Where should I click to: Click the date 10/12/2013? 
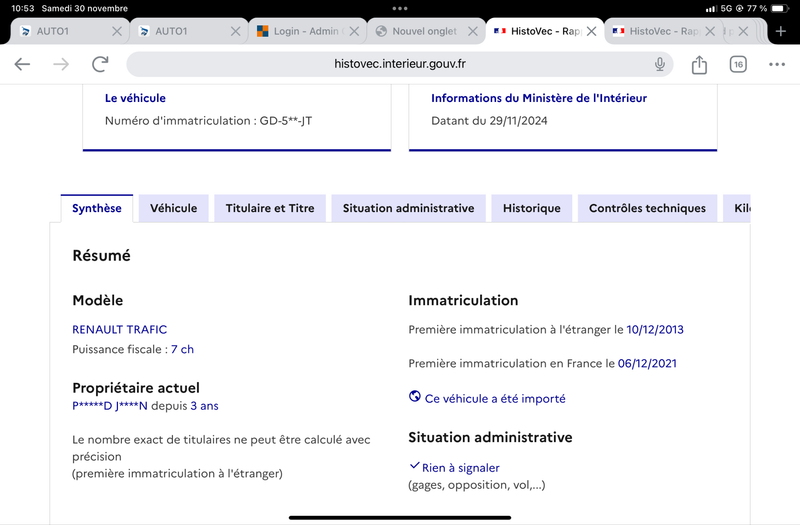(655, 330)
